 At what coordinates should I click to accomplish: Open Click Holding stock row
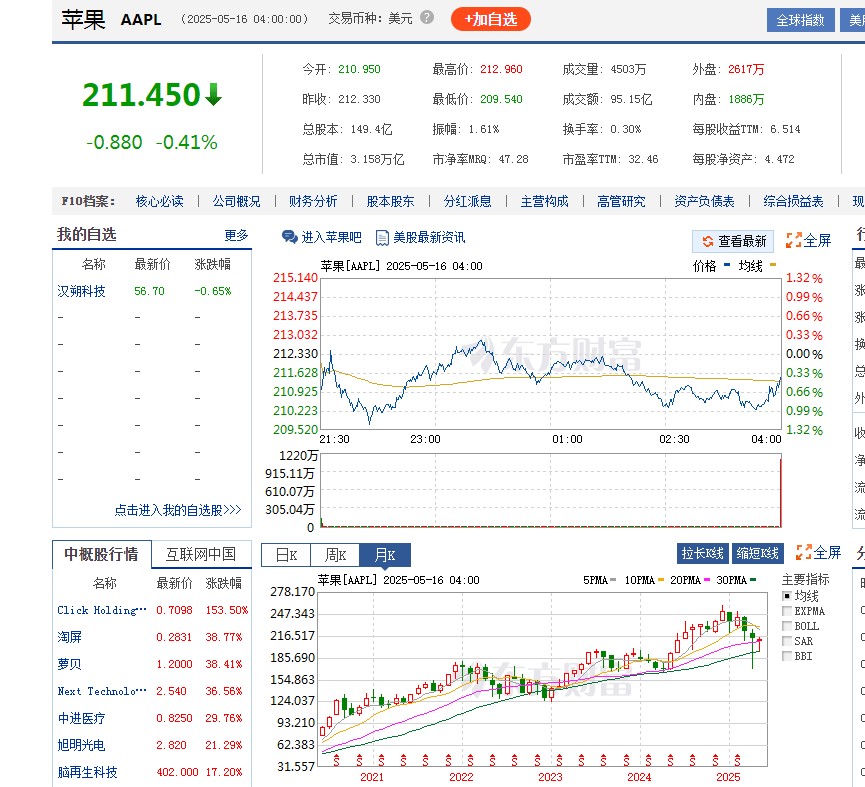point(152,610)
